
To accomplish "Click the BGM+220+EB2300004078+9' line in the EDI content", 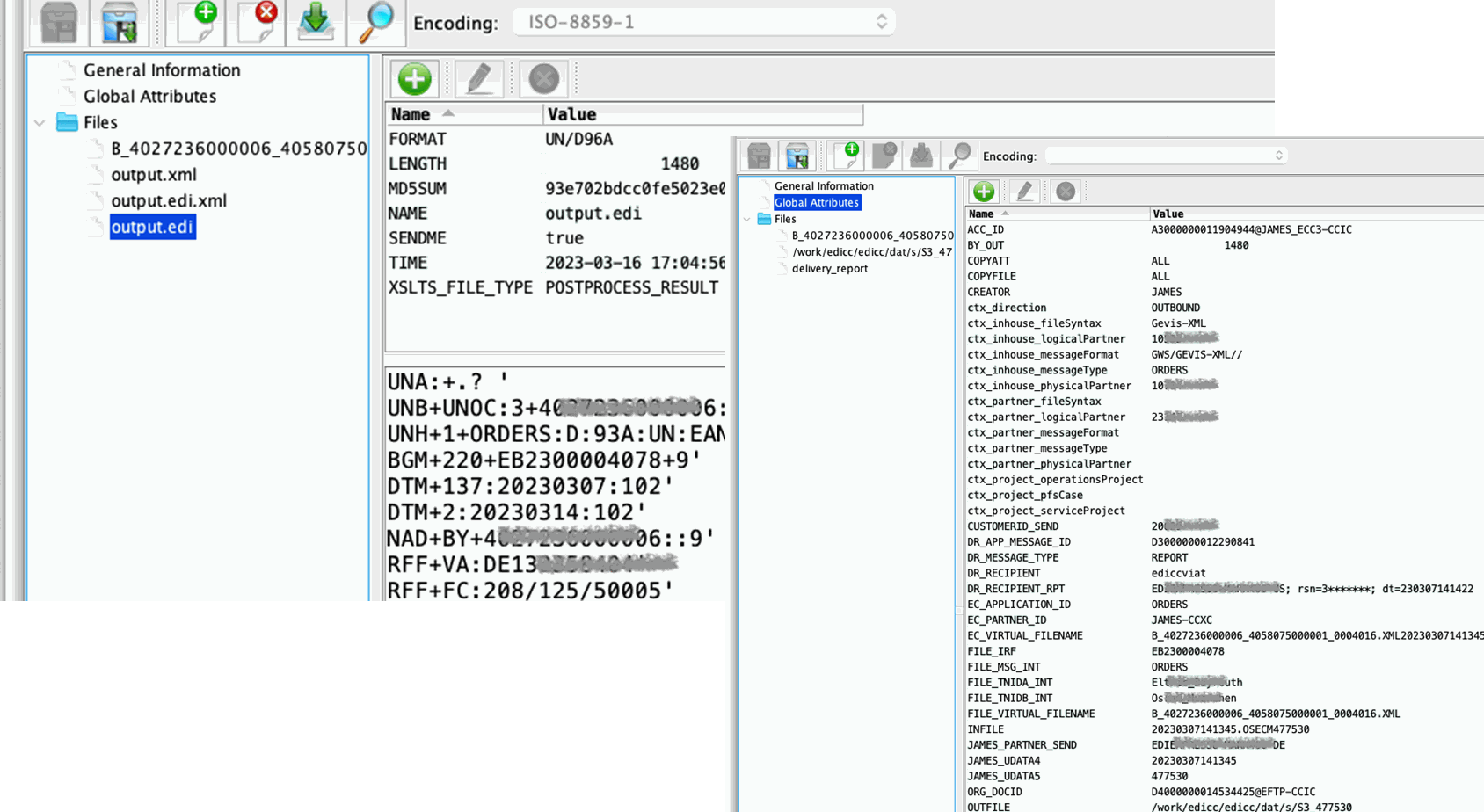I will 544,460.
